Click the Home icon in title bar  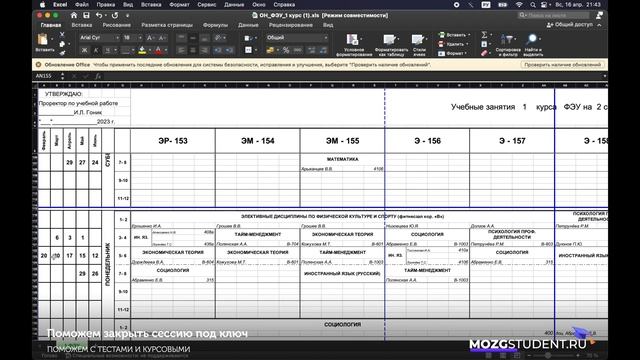point(73,16)
